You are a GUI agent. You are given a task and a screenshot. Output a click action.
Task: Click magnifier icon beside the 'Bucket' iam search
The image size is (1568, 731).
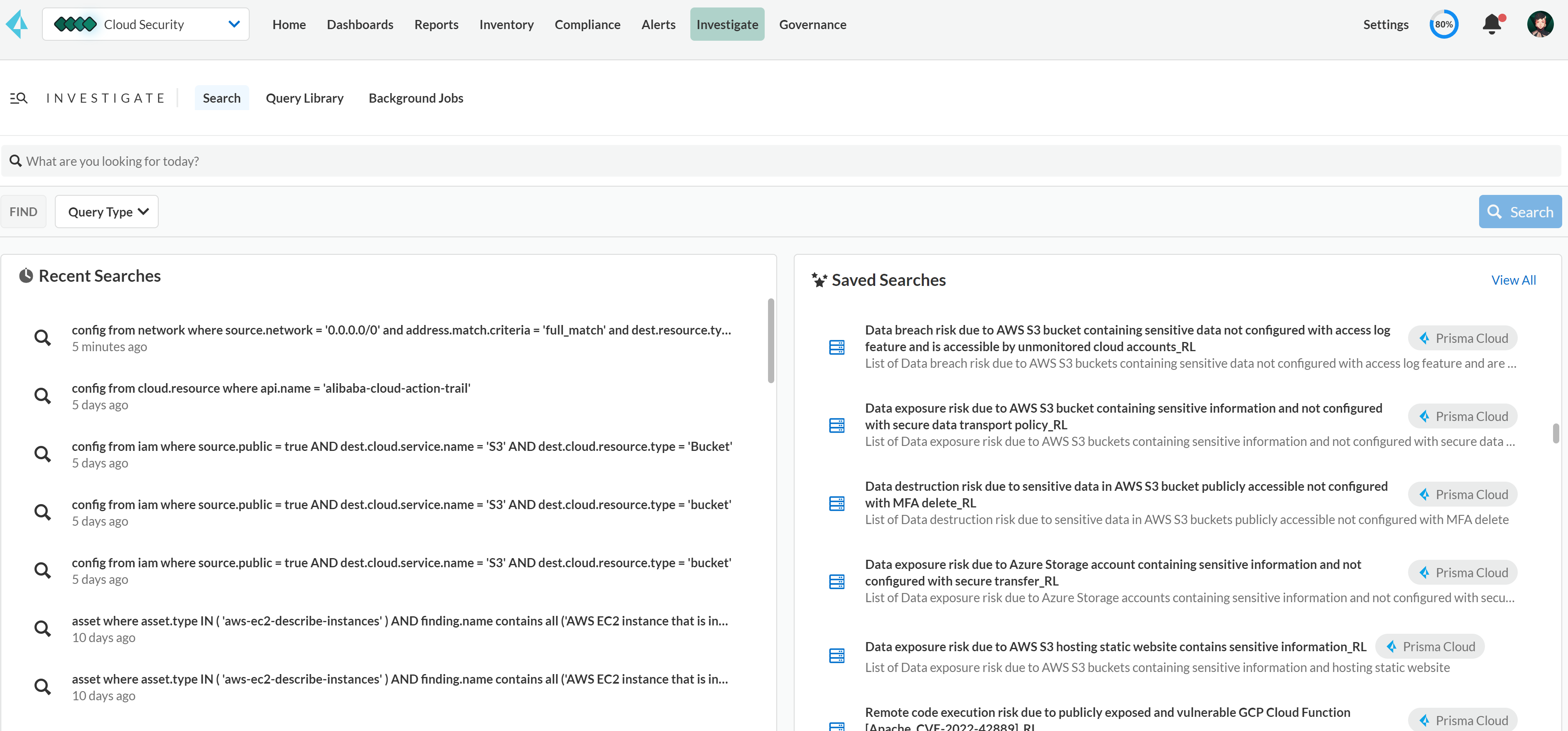pos(43,454)
